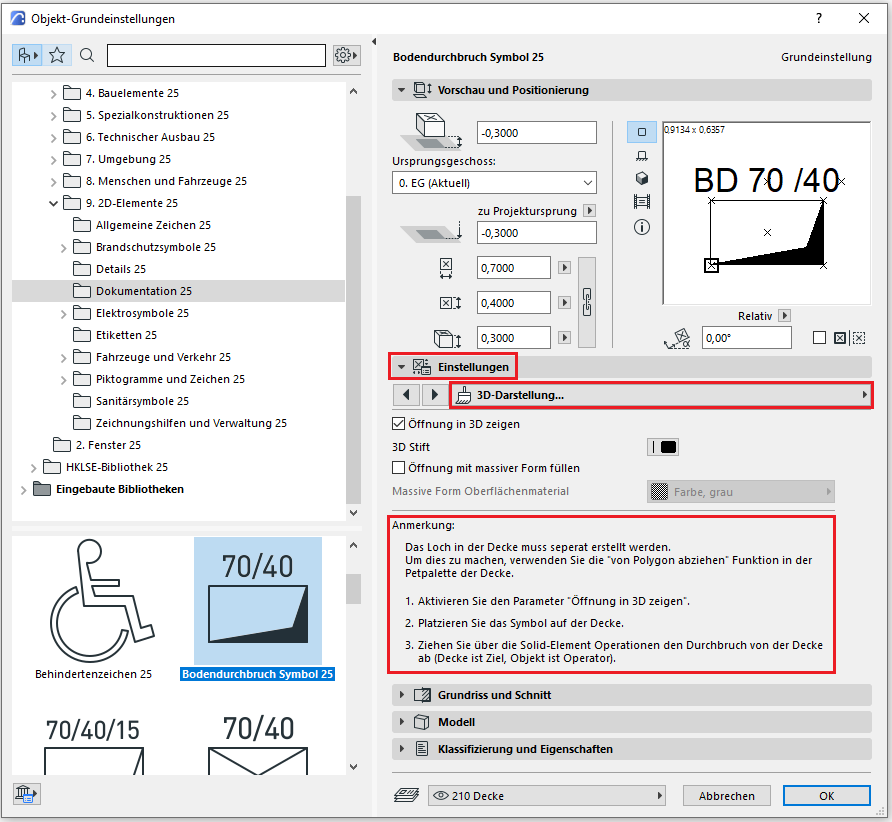Open the library settings gear menu

point(346,55)
